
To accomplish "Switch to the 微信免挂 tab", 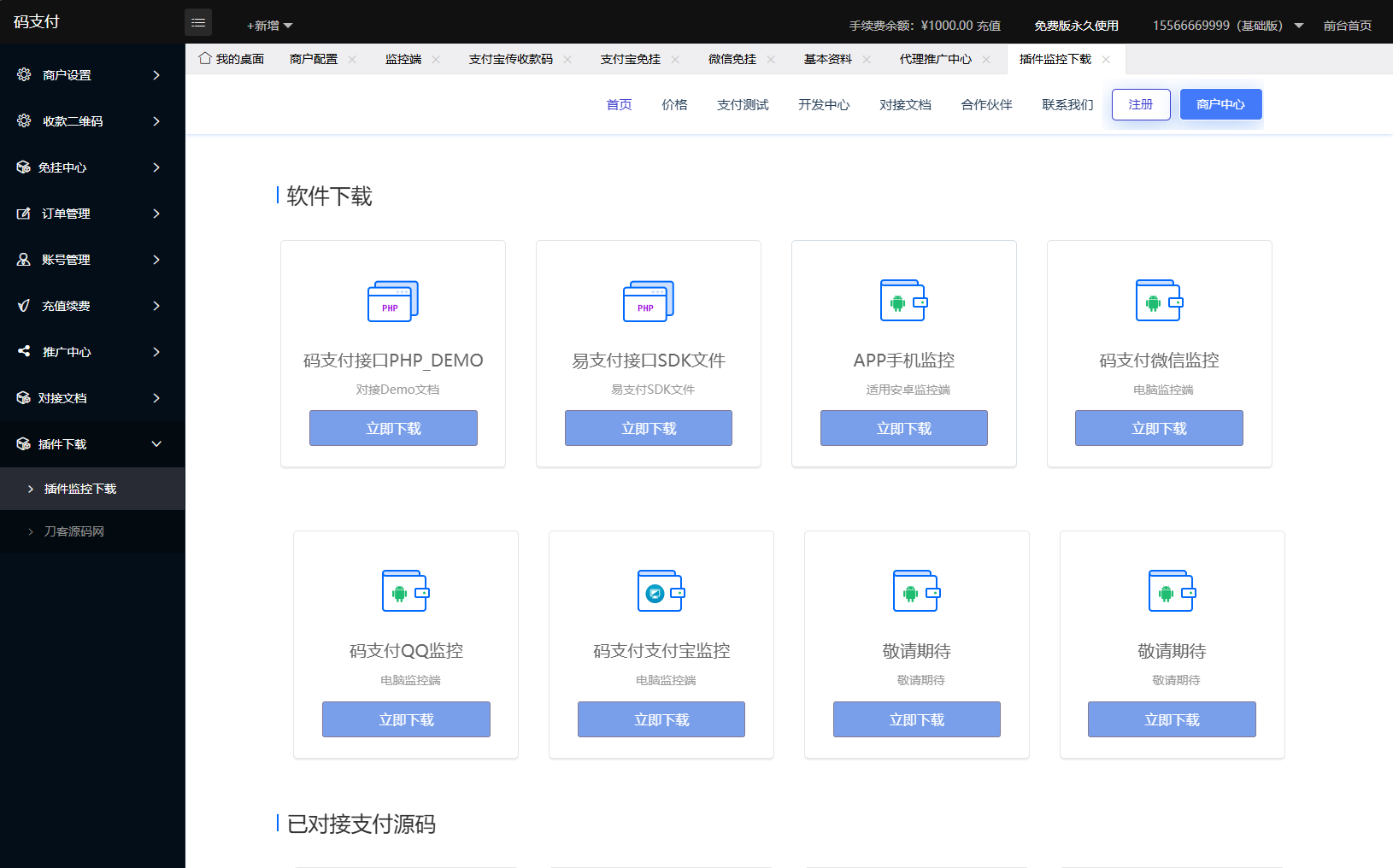I will pyautogui.click(x=731, y=58).
